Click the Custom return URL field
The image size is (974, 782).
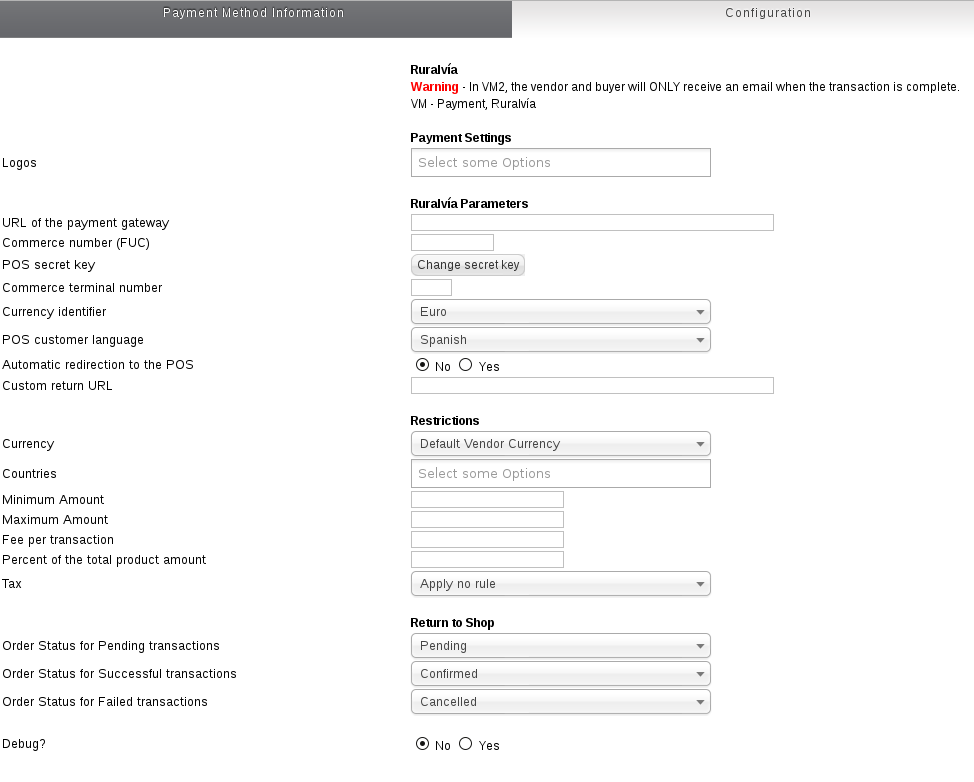click(592, 386)
